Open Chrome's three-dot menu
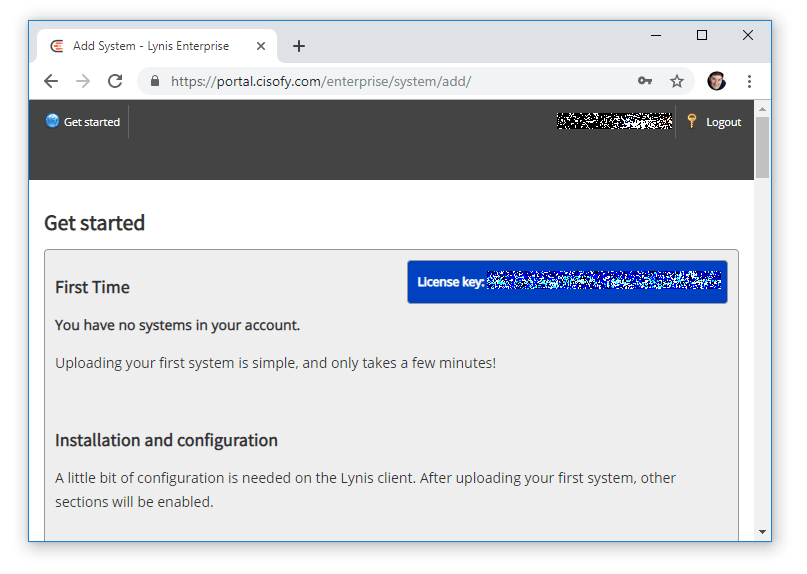Viewport: 807px width, 574px height. click(749, 81)
